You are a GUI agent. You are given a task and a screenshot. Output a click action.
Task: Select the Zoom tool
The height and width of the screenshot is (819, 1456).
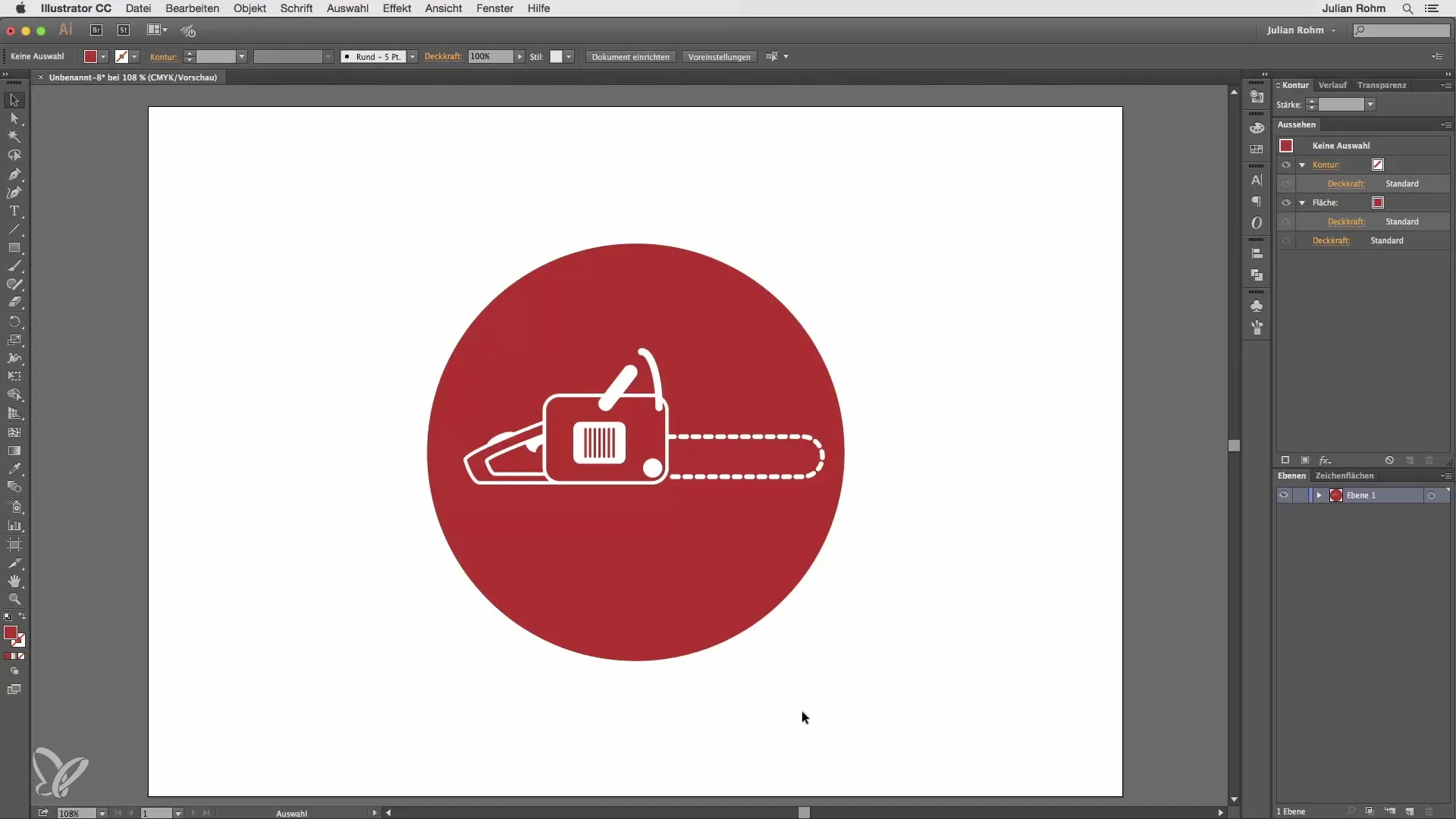pyautogui.click(x=14, y=600)
